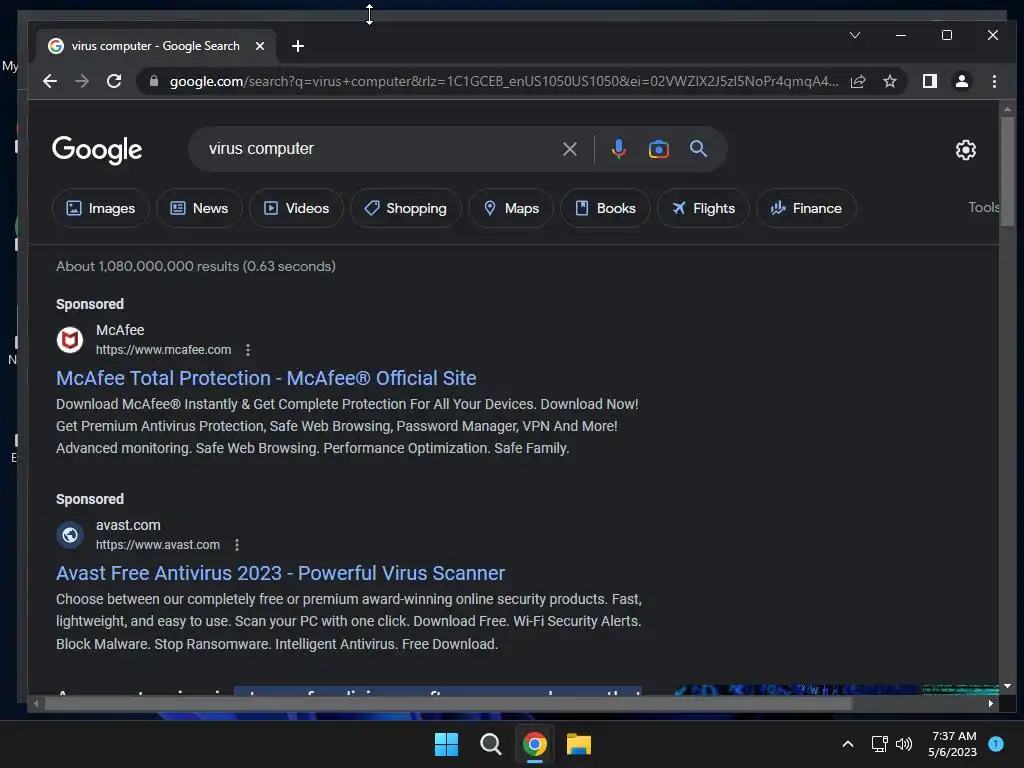Reload the Google search page
The width and height of the screenshot is (1024, 768).
[x=114, y=81]
